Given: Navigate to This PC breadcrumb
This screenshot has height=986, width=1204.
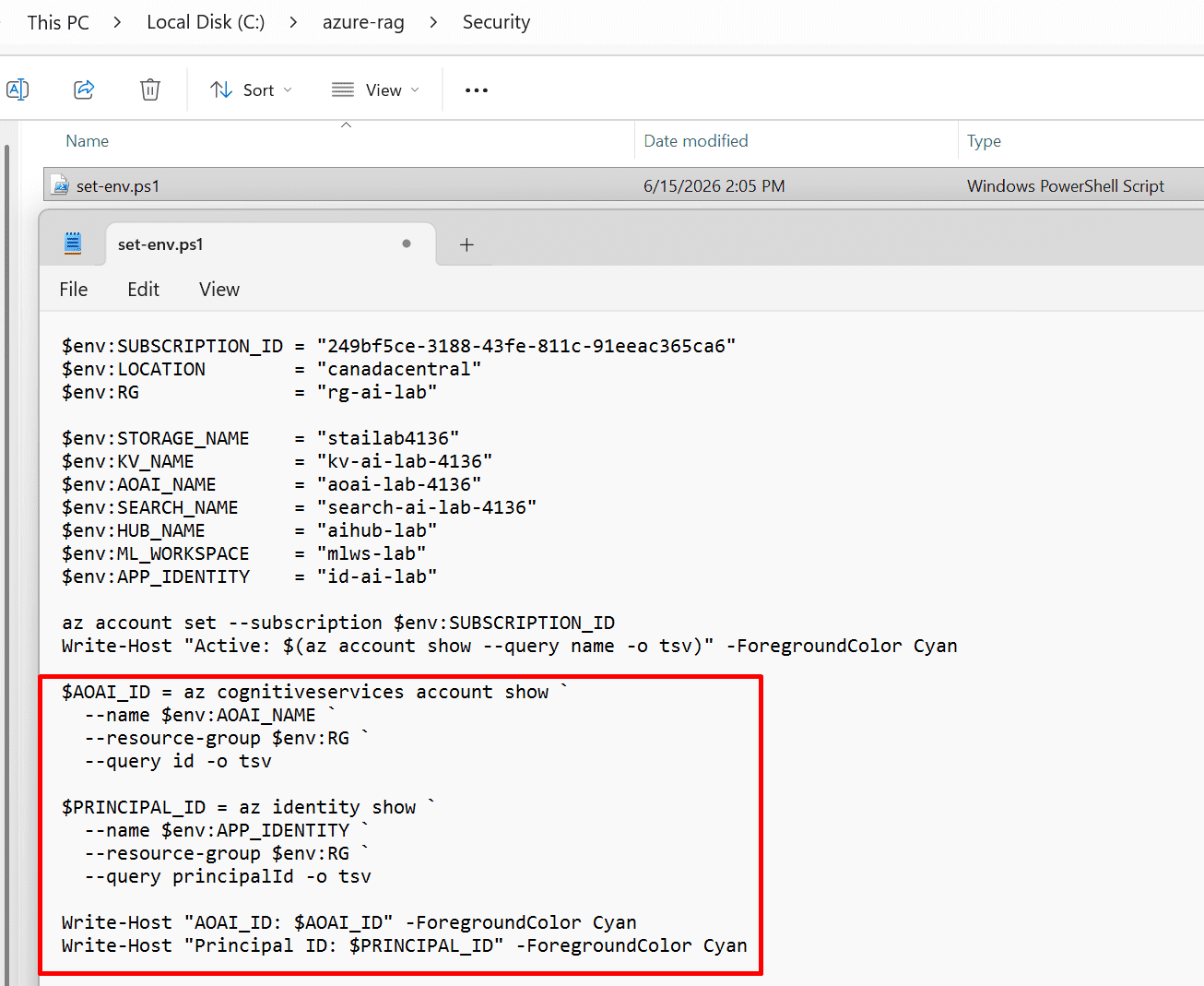Looking at the screenshot, I should [58, 22].
